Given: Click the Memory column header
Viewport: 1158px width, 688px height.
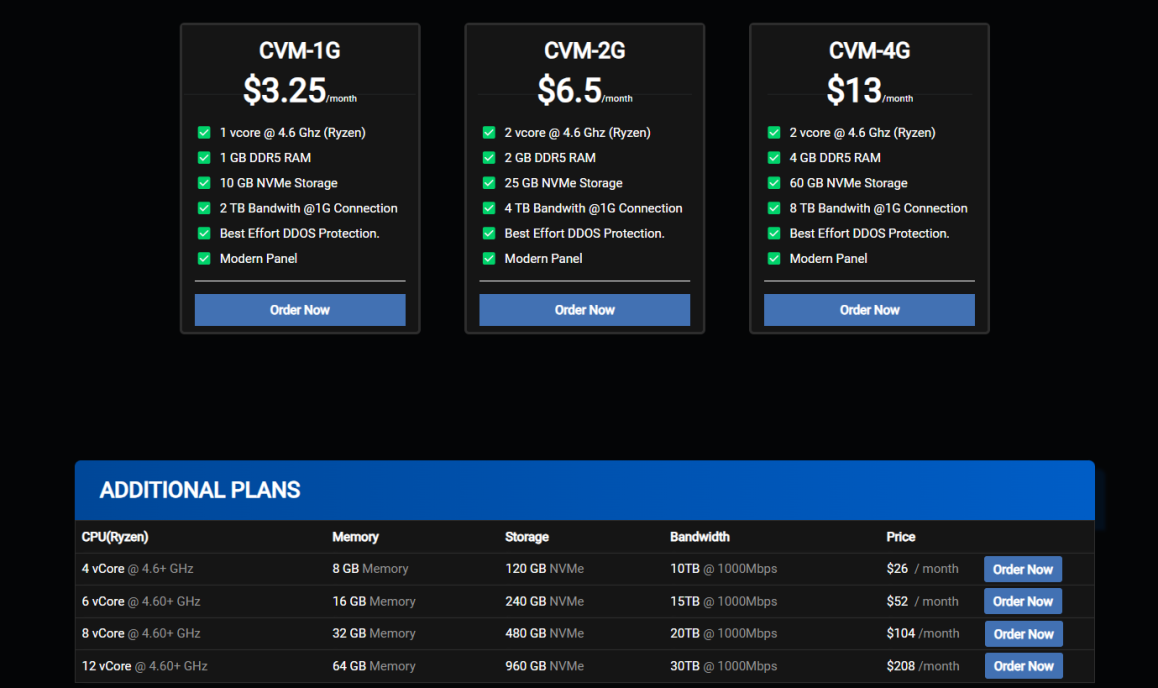Looking at the screenshot, I should (x=355, y=537).
